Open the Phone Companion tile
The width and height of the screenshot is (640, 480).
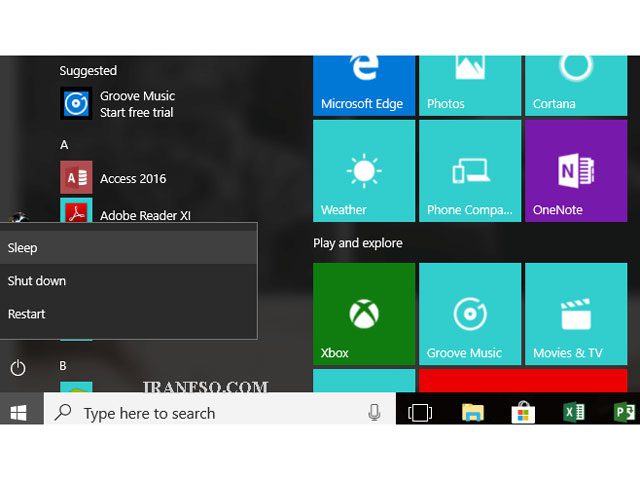coord(470,171)
